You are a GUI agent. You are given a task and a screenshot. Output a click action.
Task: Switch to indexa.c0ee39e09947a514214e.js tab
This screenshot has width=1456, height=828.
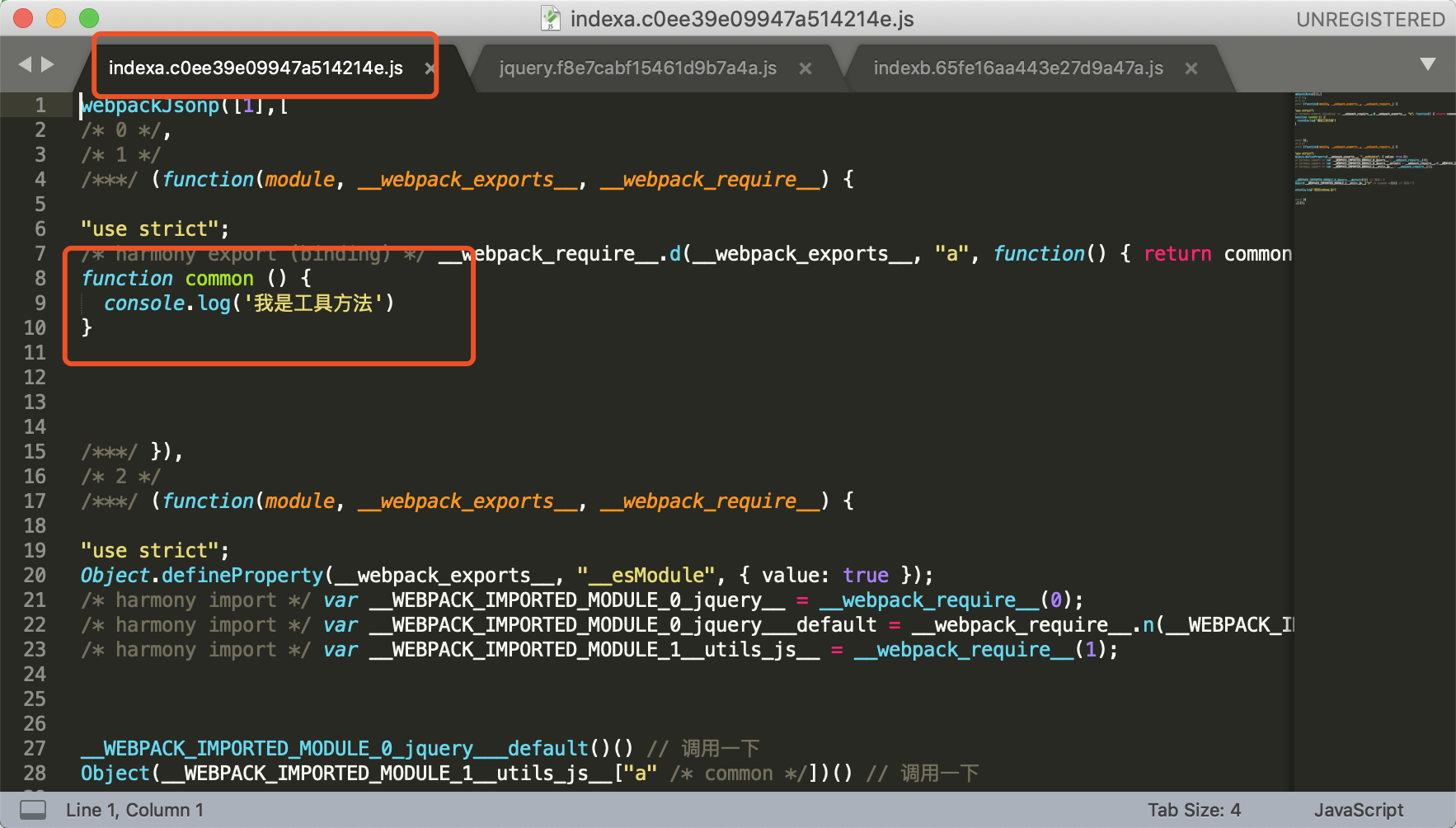(x=256, y=68)
